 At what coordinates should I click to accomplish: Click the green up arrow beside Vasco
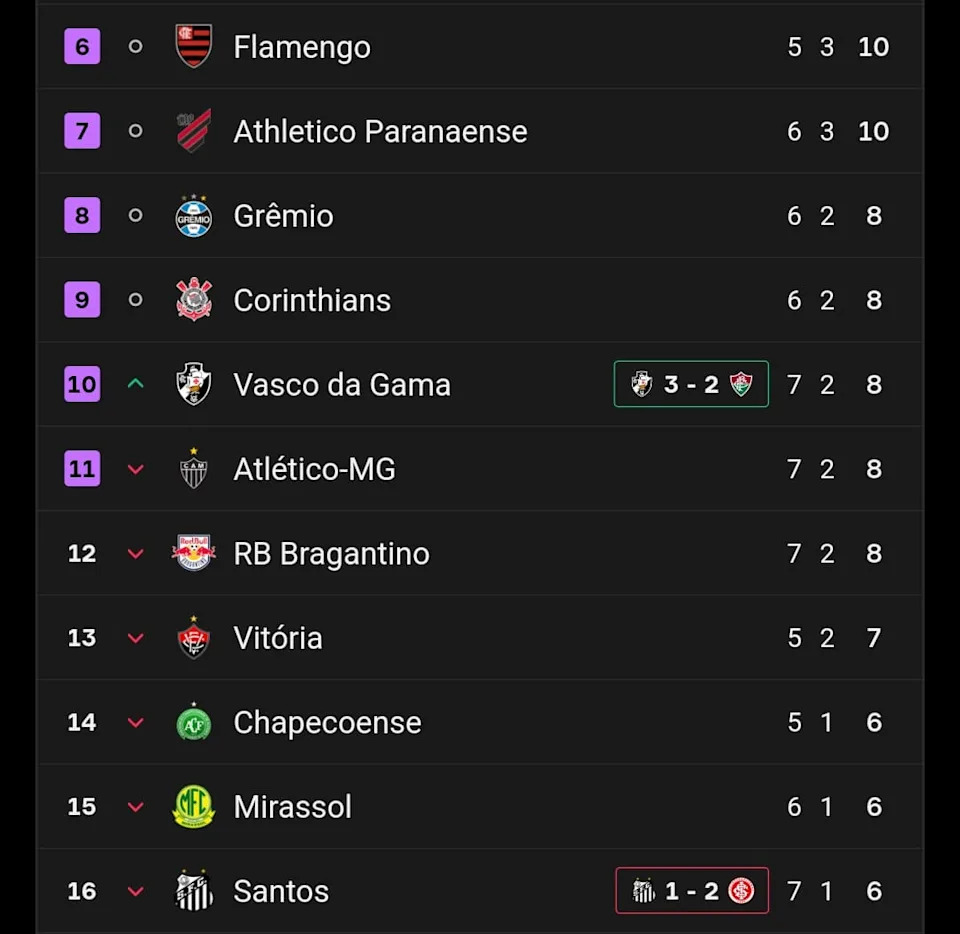(136, 384)
